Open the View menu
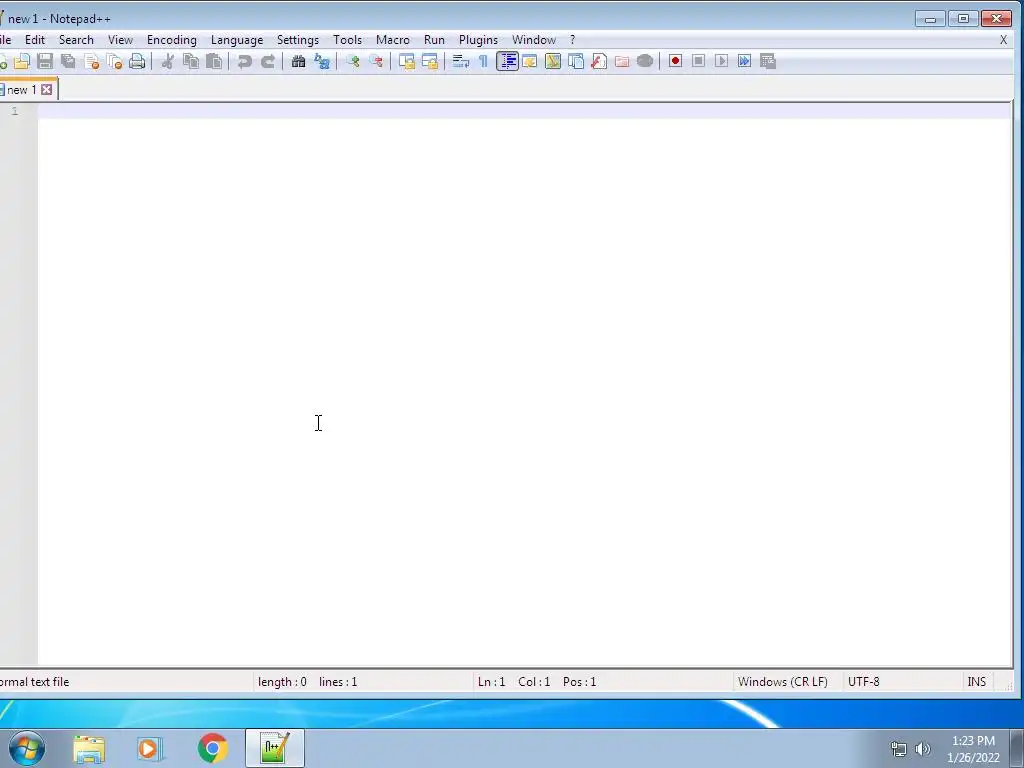The image size is (1024, 768). coord(120,40)
